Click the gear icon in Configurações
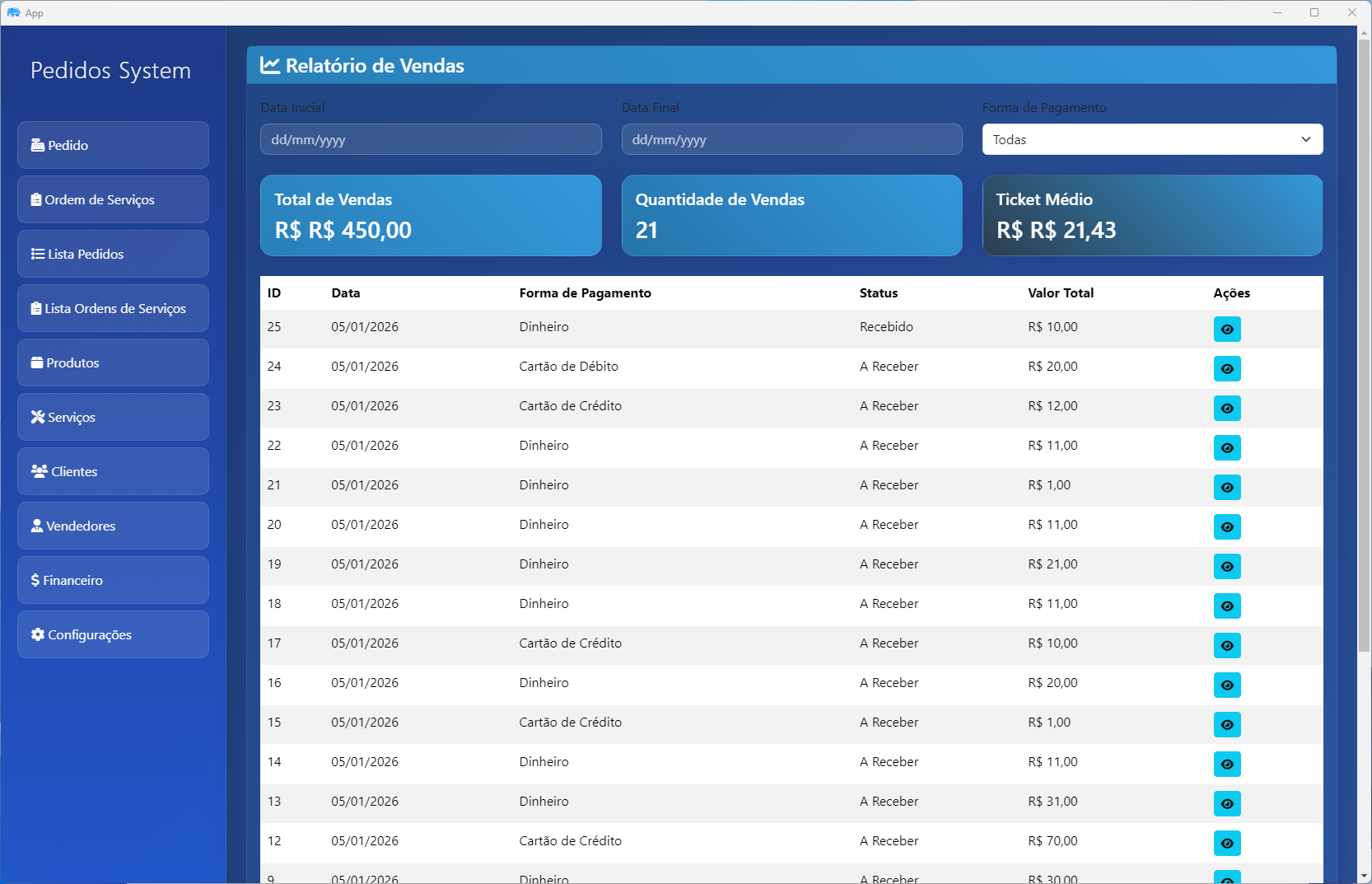The image size is (1372, 884). [x=38, y=634]
